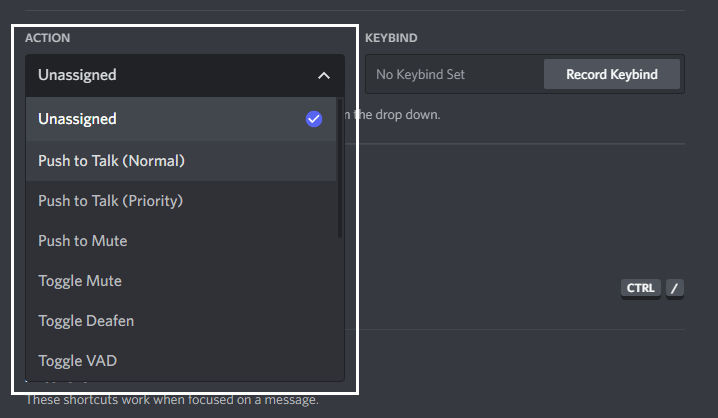Click the scrollbar track below the thumb
This screenshot has width=718, height=418.
(340, 309)
